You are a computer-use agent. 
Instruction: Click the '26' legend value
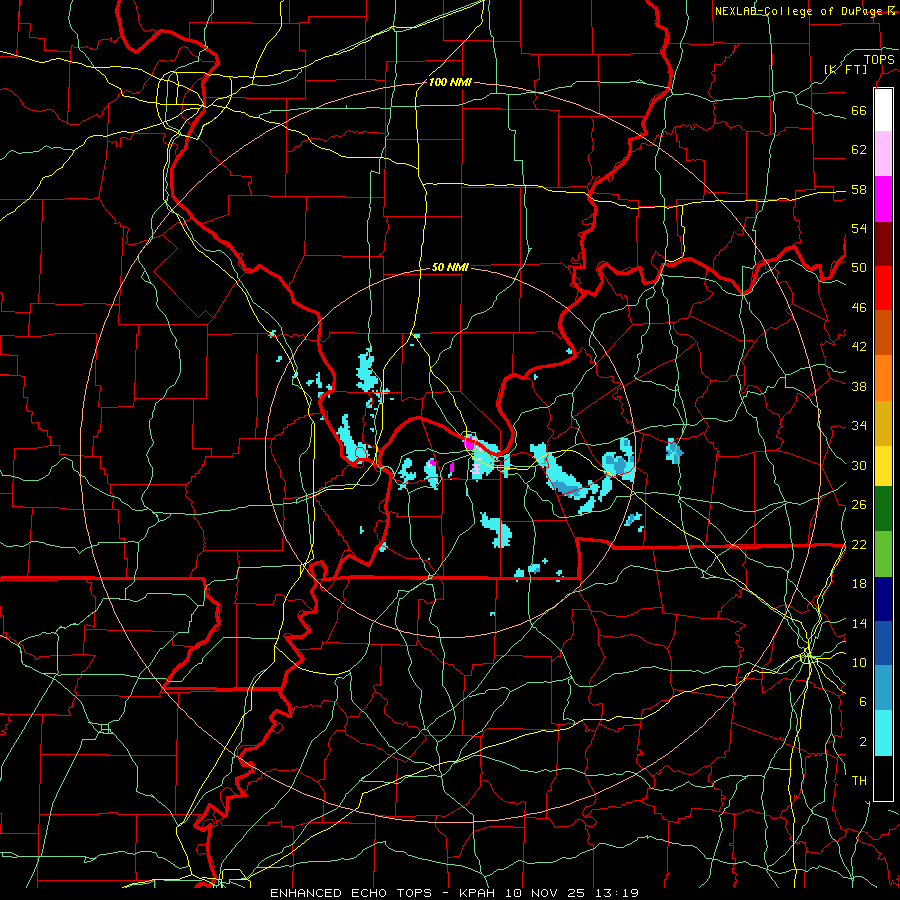[859, 505]
